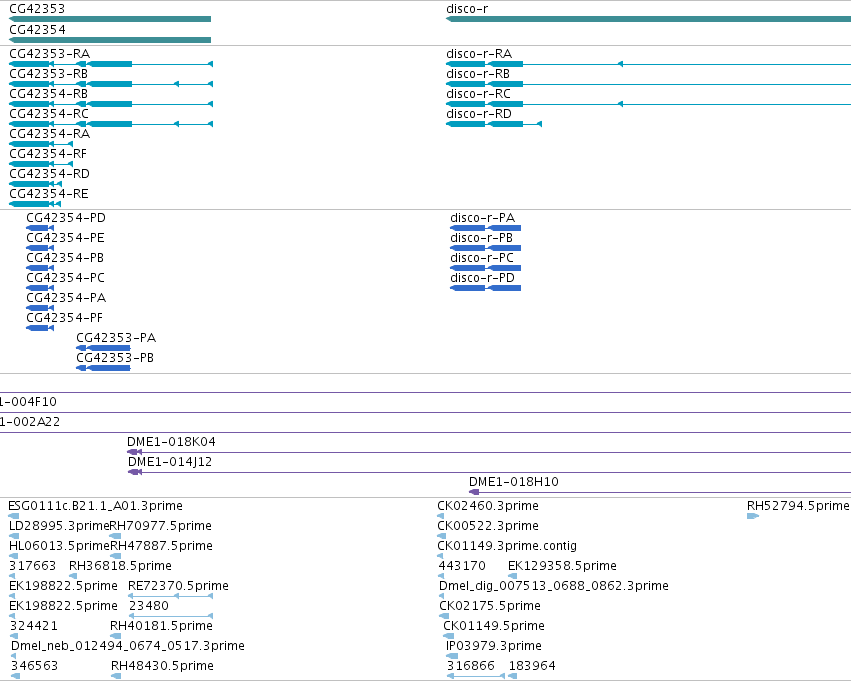Select protein CG42354-PA label
Screen dimensions: 851x681
pyautogui.click(x=66, y=298)
